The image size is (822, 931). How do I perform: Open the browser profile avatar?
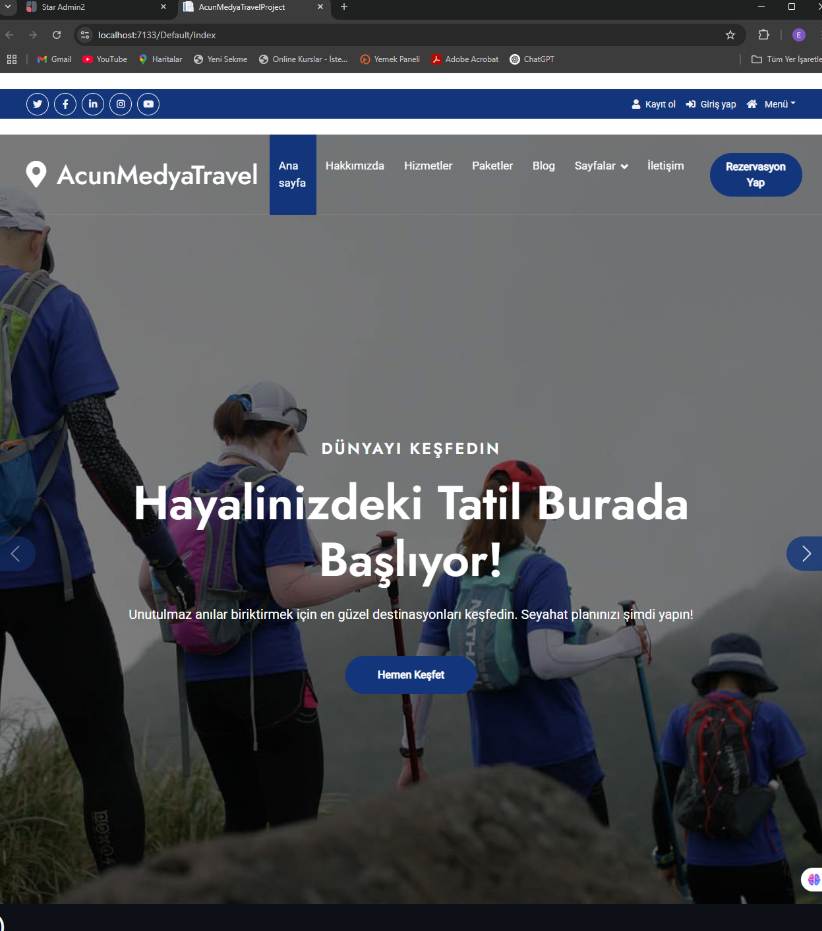[799, 35]
